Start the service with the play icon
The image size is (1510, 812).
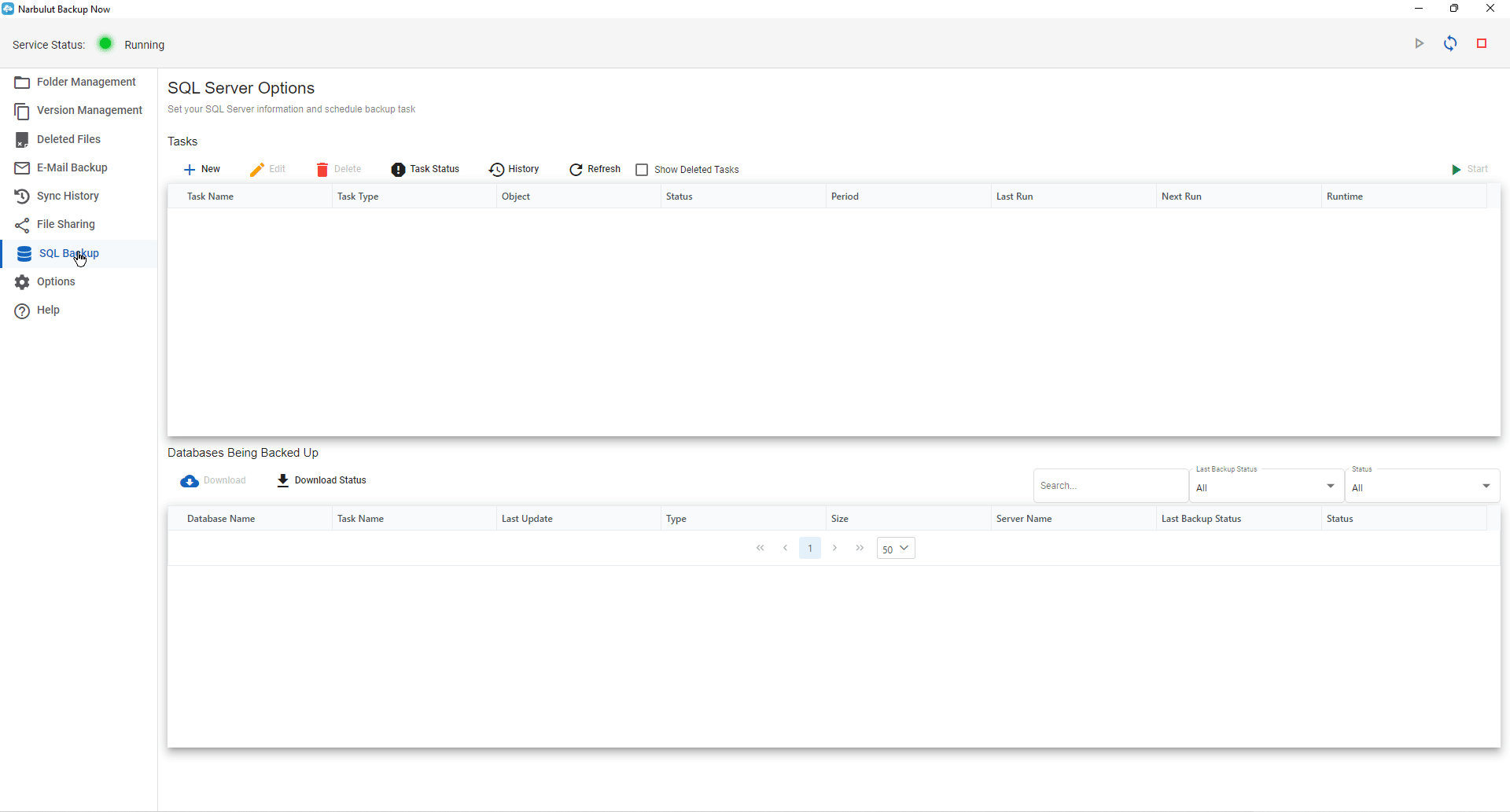pyautogui.click(x=1420, y=43)
